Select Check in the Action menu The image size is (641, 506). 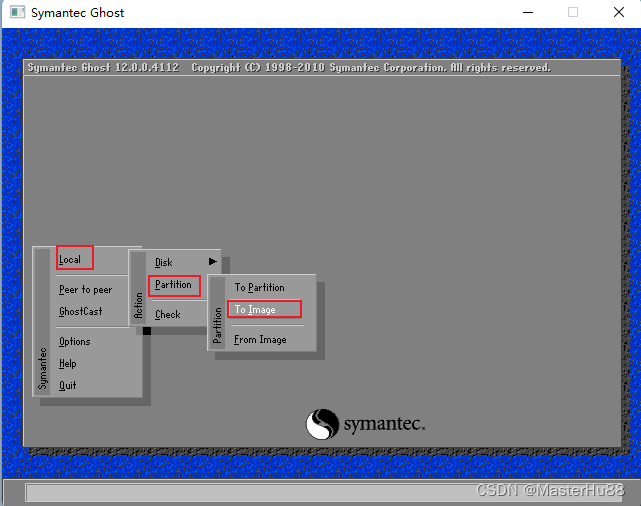coord(168,314)
